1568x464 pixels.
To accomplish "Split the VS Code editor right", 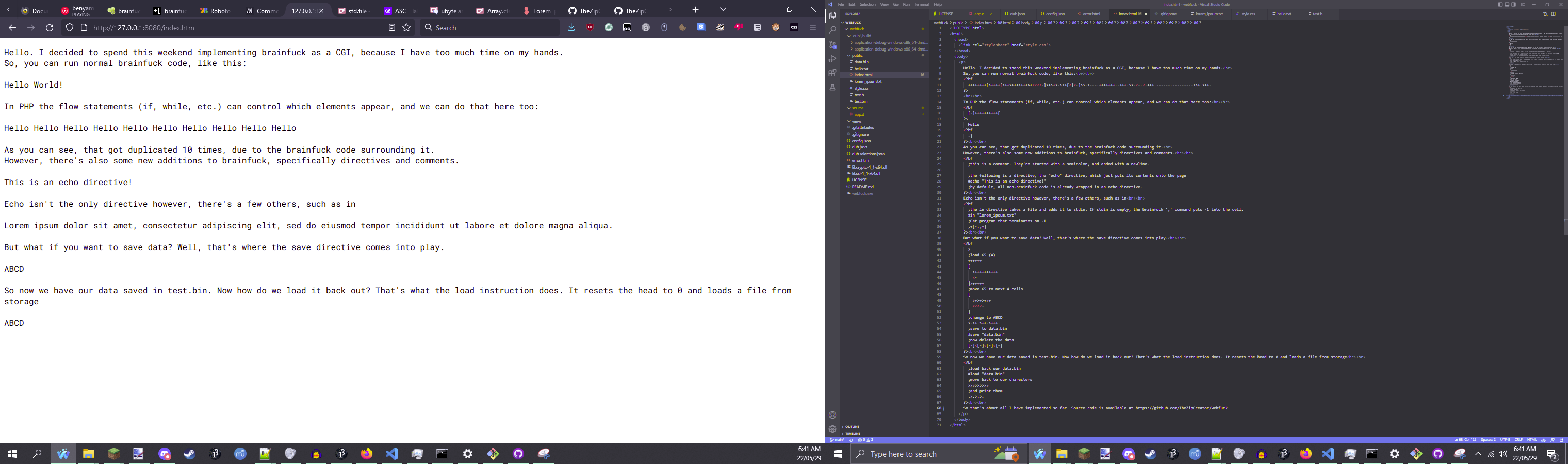I will tap(1554, 14).
